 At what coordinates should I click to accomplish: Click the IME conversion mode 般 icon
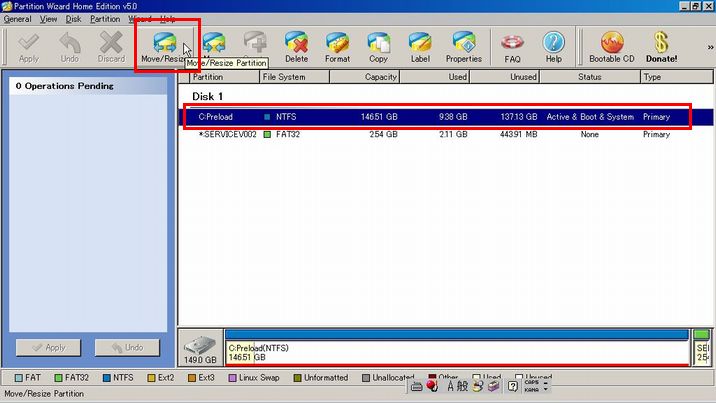coord(462,386)
